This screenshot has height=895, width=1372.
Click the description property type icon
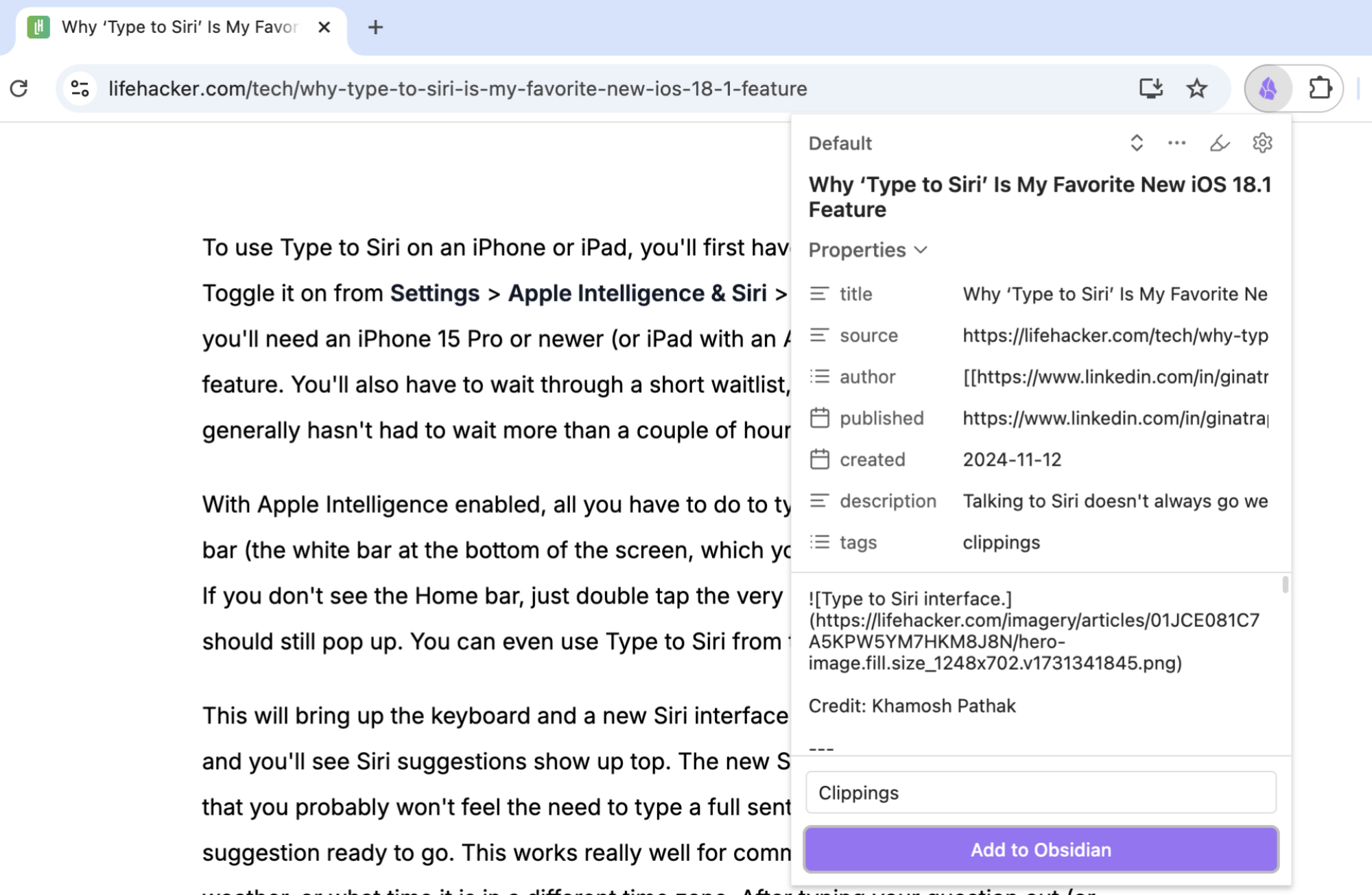(x=819, y=501)
